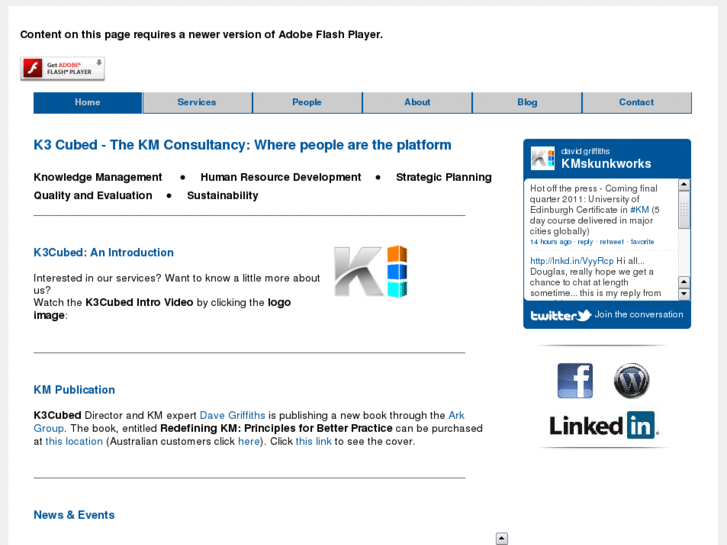Open the LinkedIn logo link

click(x=603, y=425)
